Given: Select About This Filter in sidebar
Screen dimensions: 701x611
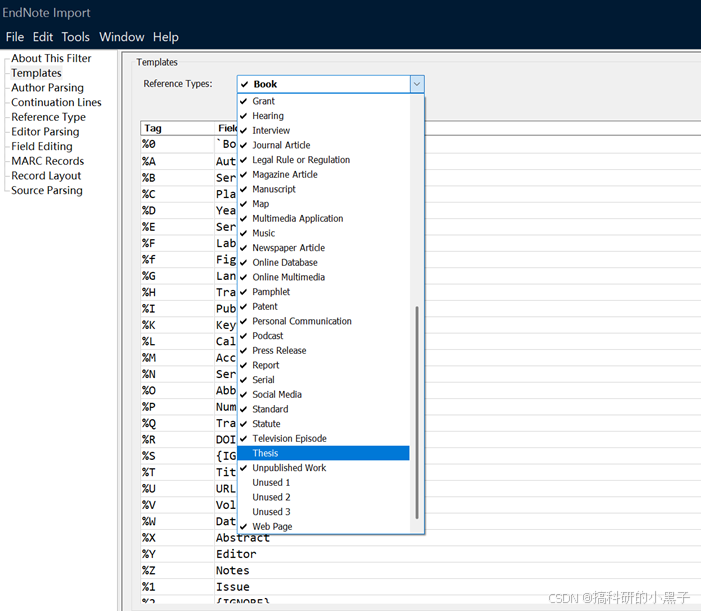Looking at the screenshot, I should pyautogui.click(x=51, y=58).
